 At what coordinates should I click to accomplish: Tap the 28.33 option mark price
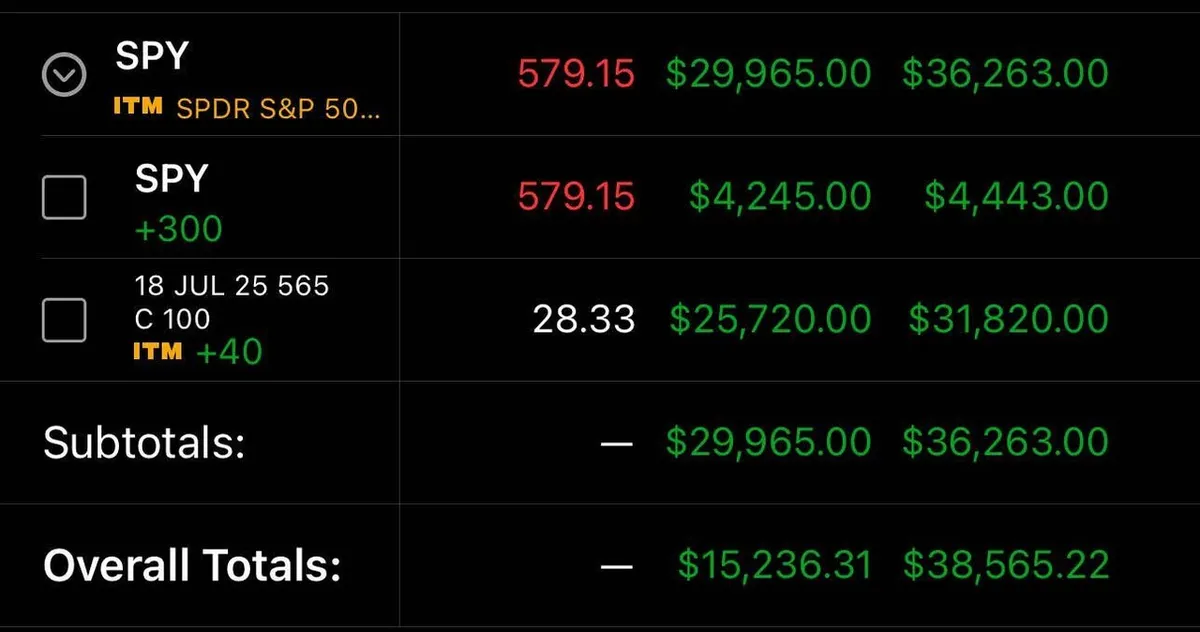(x=583, y=319)
